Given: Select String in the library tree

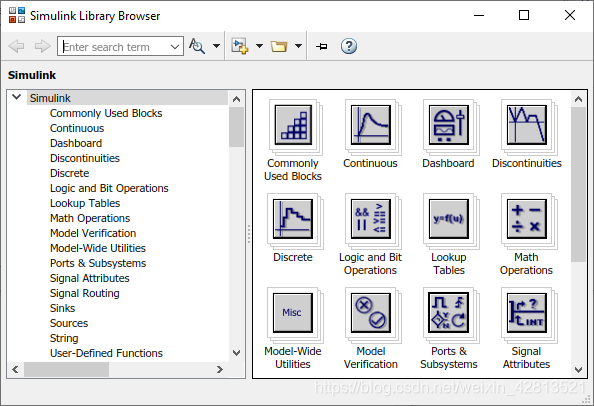Looking at the screenshot, I should pos(64,338).
